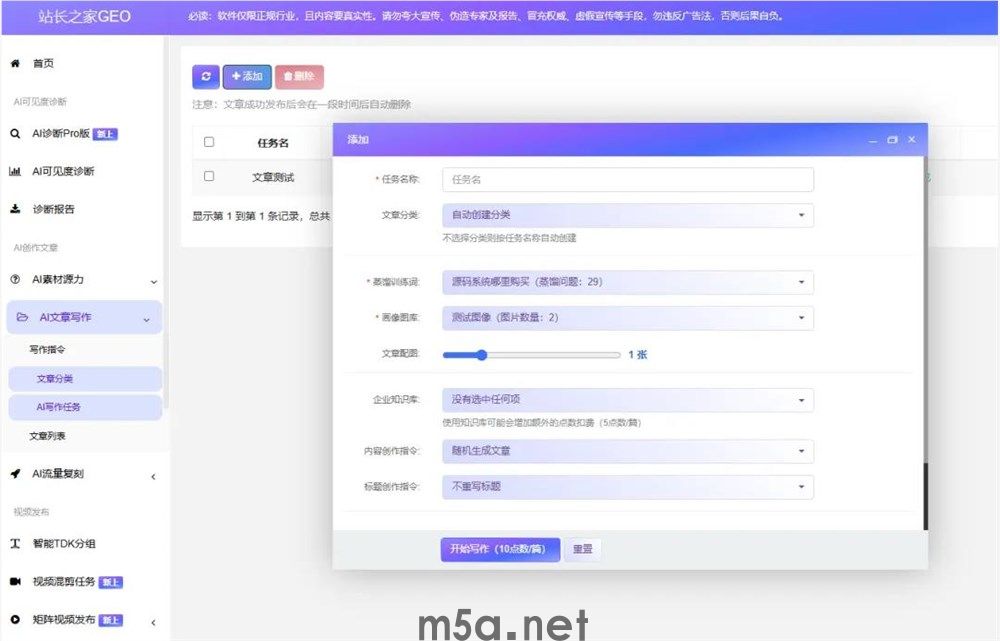Collapse the AI文章写作 chevron
Image resolution: width=1000 pixels, height=641 pixels.
pos(146,320)
